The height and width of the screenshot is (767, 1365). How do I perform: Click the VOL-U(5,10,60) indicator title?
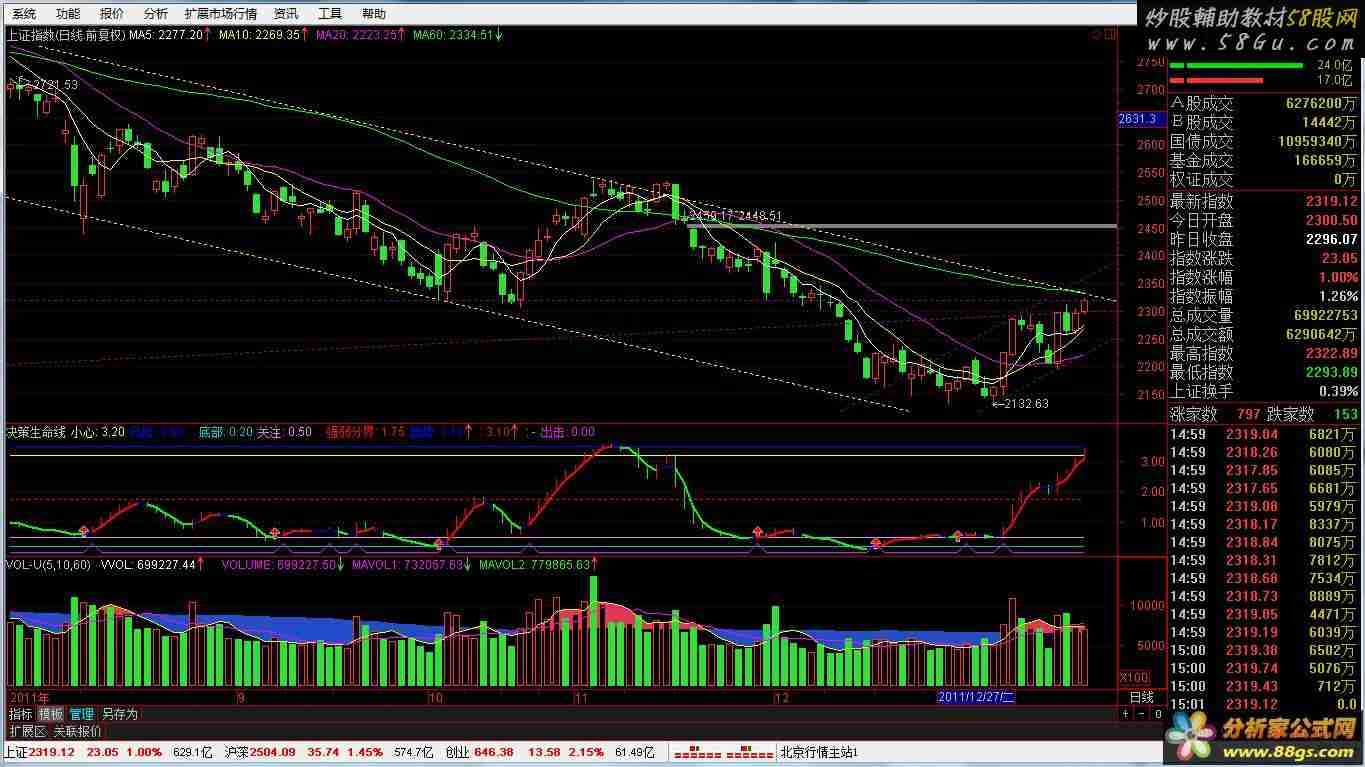tap(49, 565)
